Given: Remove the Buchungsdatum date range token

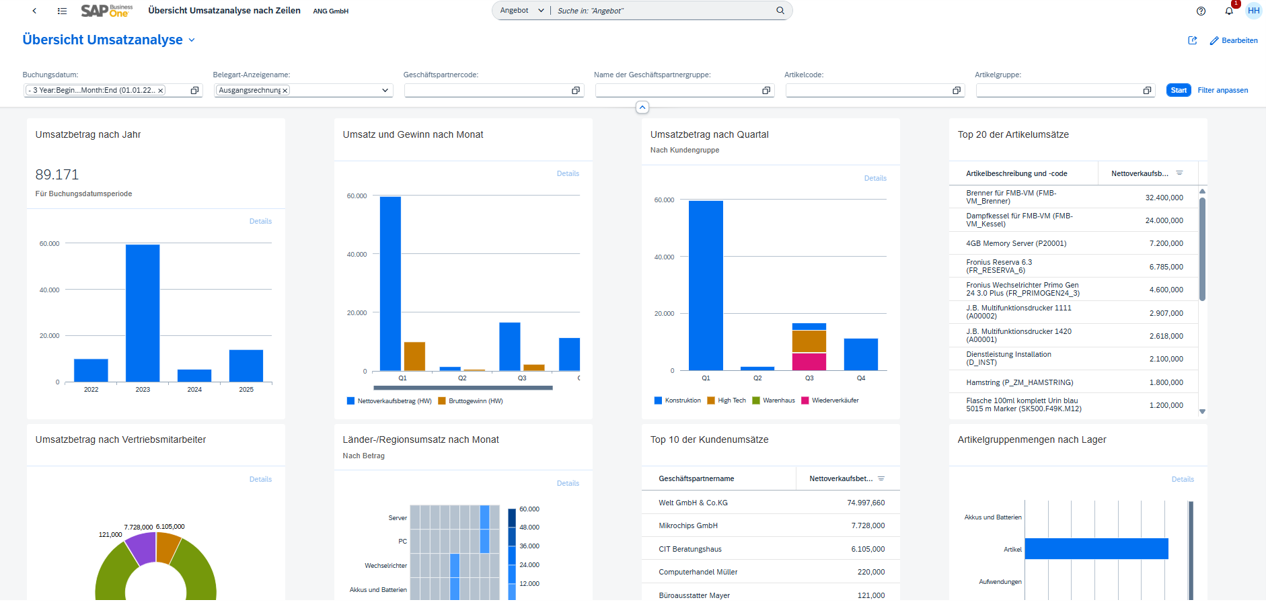Looking at the screenshot, I should [x=160, y=90].
